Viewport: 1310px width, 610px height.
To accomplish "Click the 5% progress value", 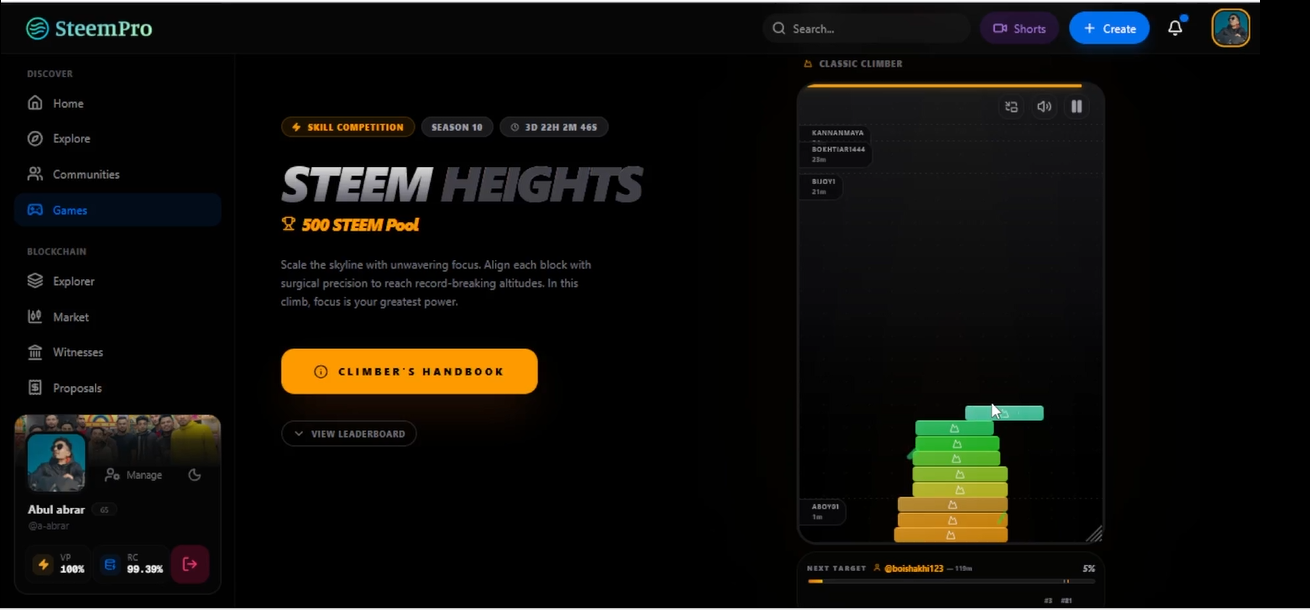I will pyautogui.click(x=1088, y=568).
